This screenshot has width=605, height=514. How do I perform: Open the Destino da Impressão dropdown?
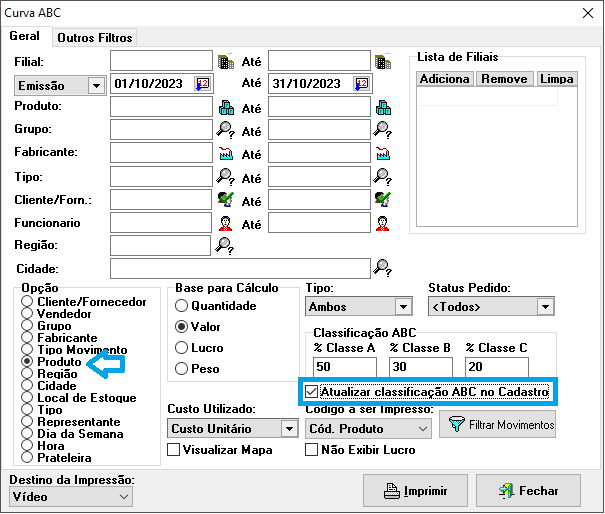pyautogui.click(x=124, y=496)
